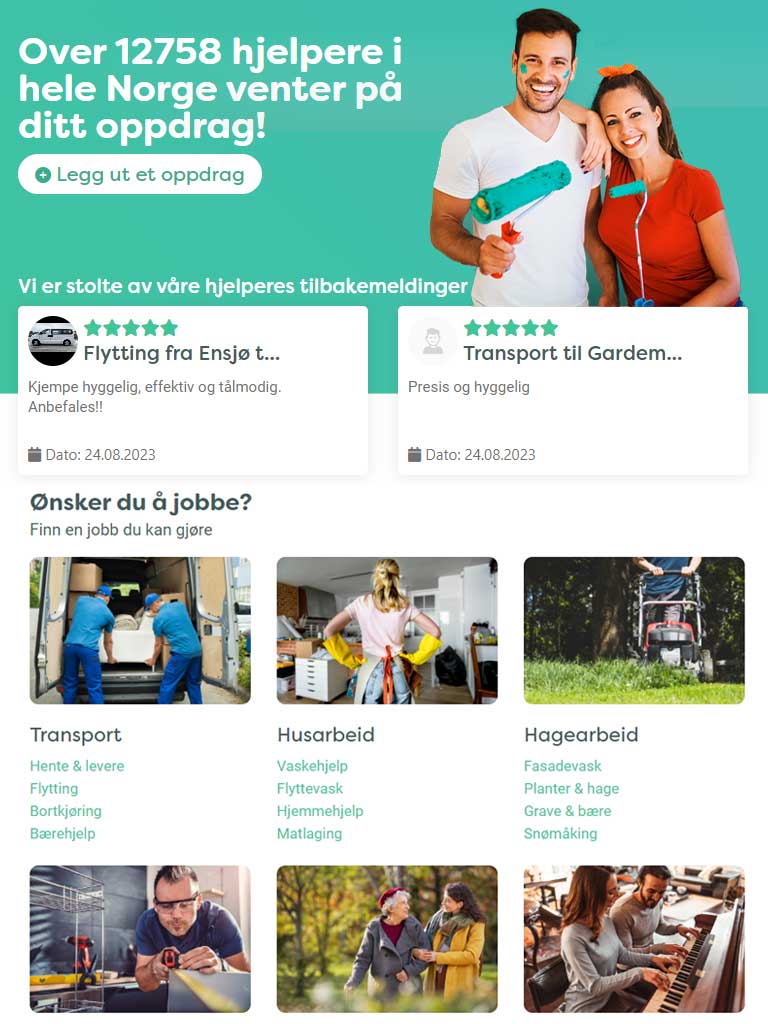Click the five-star rating on Flytting review
This screenshot has width=768, height=1024.
(x=131, y=327)
